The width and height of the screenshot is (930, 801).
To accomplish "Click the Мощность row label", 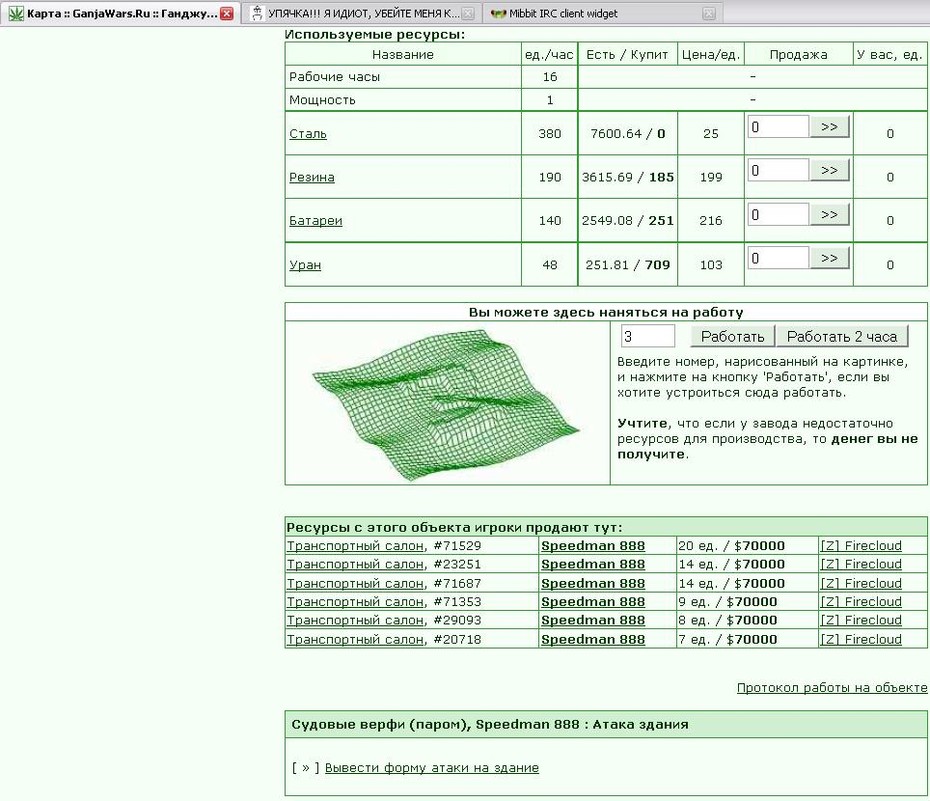I will tap(322, 100).
